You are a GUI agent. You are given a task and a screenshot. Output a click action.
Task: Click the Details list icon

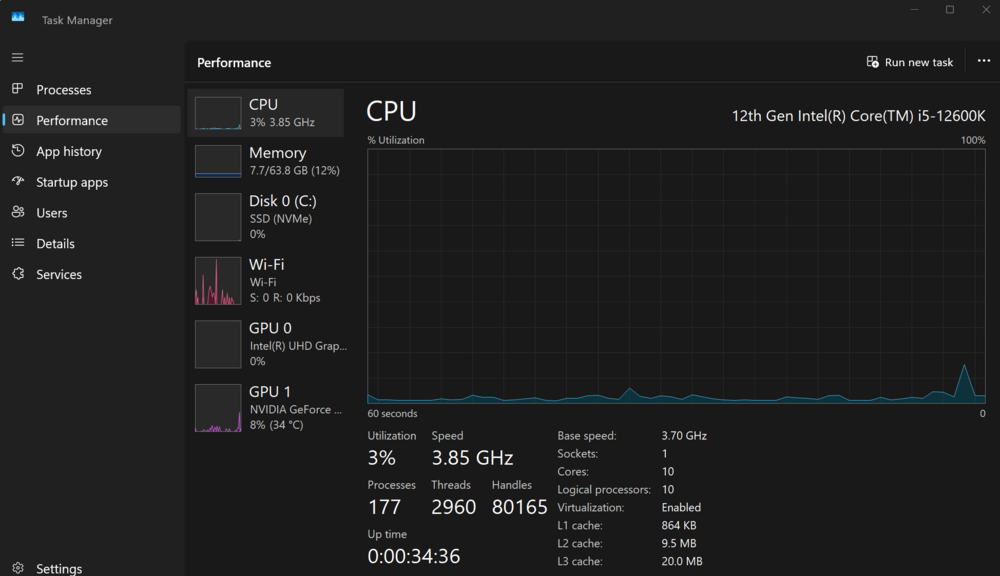(x=18, y=243)
